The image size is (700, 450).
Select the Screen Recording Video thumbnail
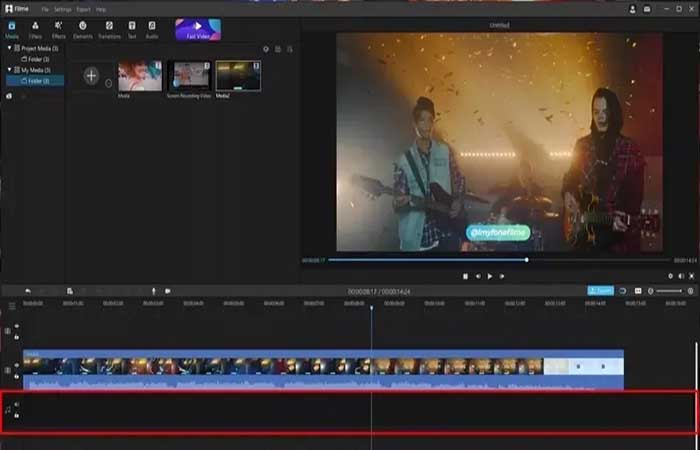pyautogui.click(x=189, y=76)
